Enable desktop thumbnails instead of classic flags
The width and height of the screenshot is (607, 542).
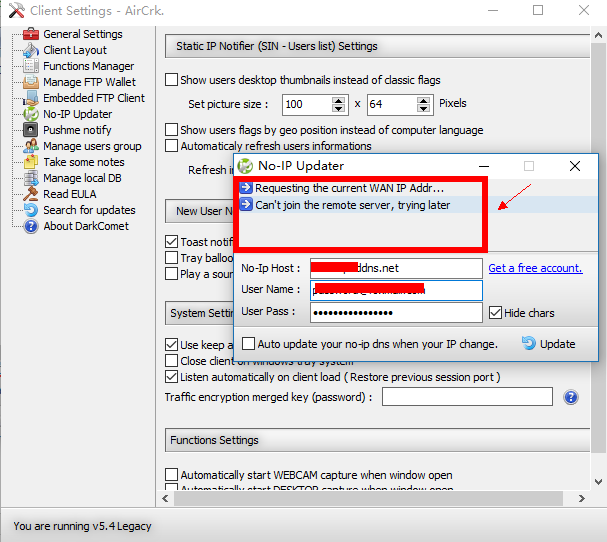tap(171, 80)
